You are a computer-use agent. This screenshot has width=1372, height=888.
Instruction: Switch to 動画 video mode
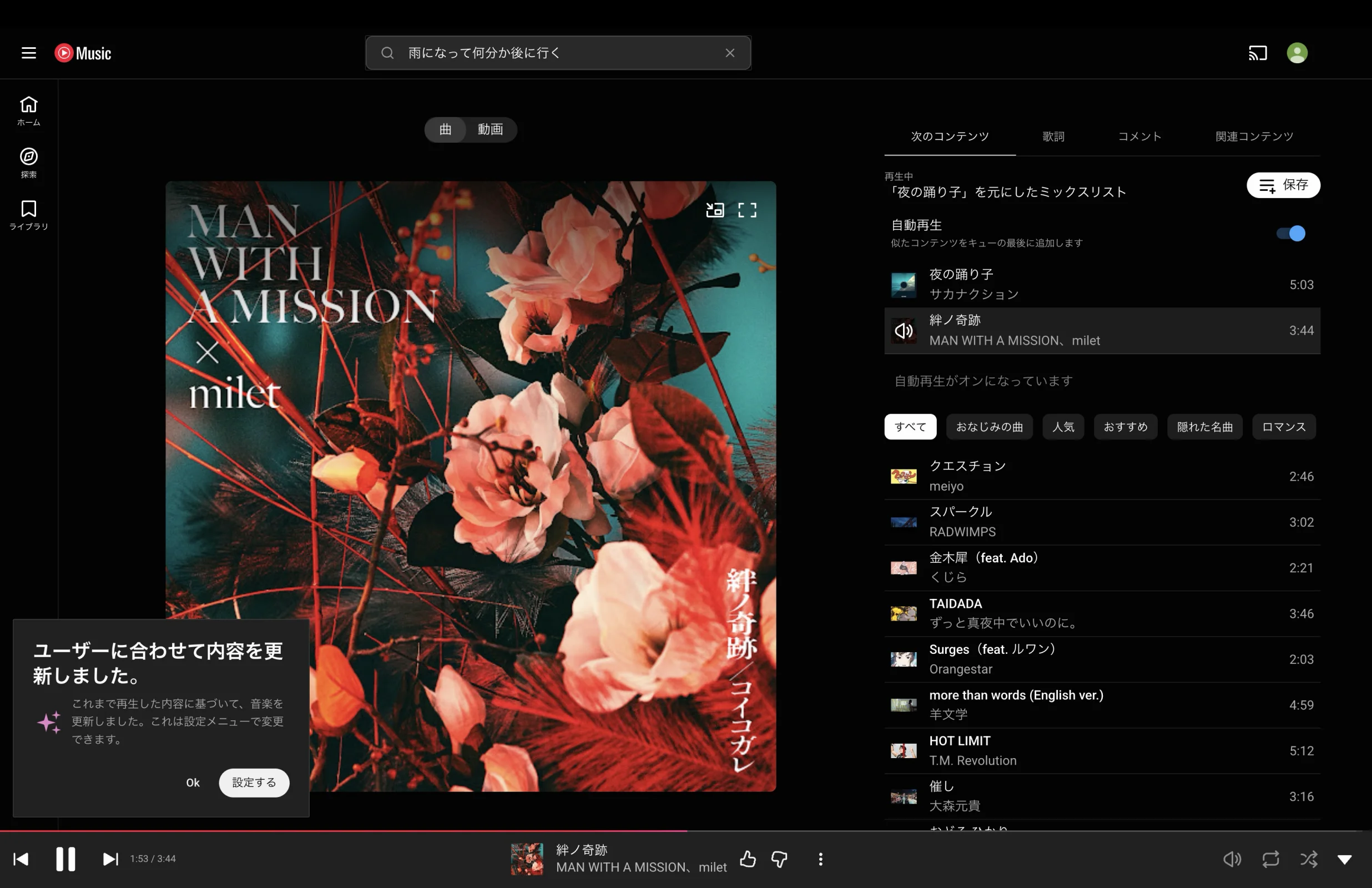tap(490, 129)
